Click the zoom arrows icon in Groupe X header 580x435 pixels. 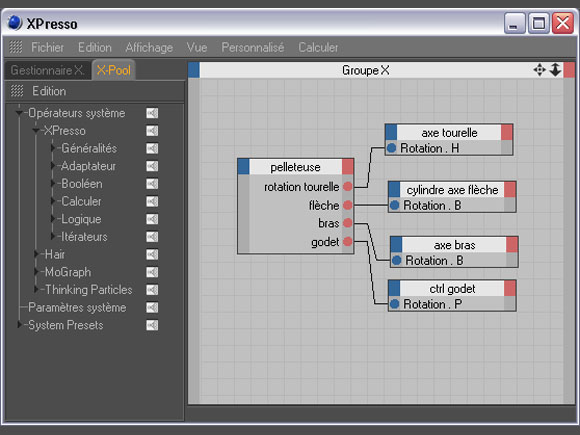[x=555, y=70]
